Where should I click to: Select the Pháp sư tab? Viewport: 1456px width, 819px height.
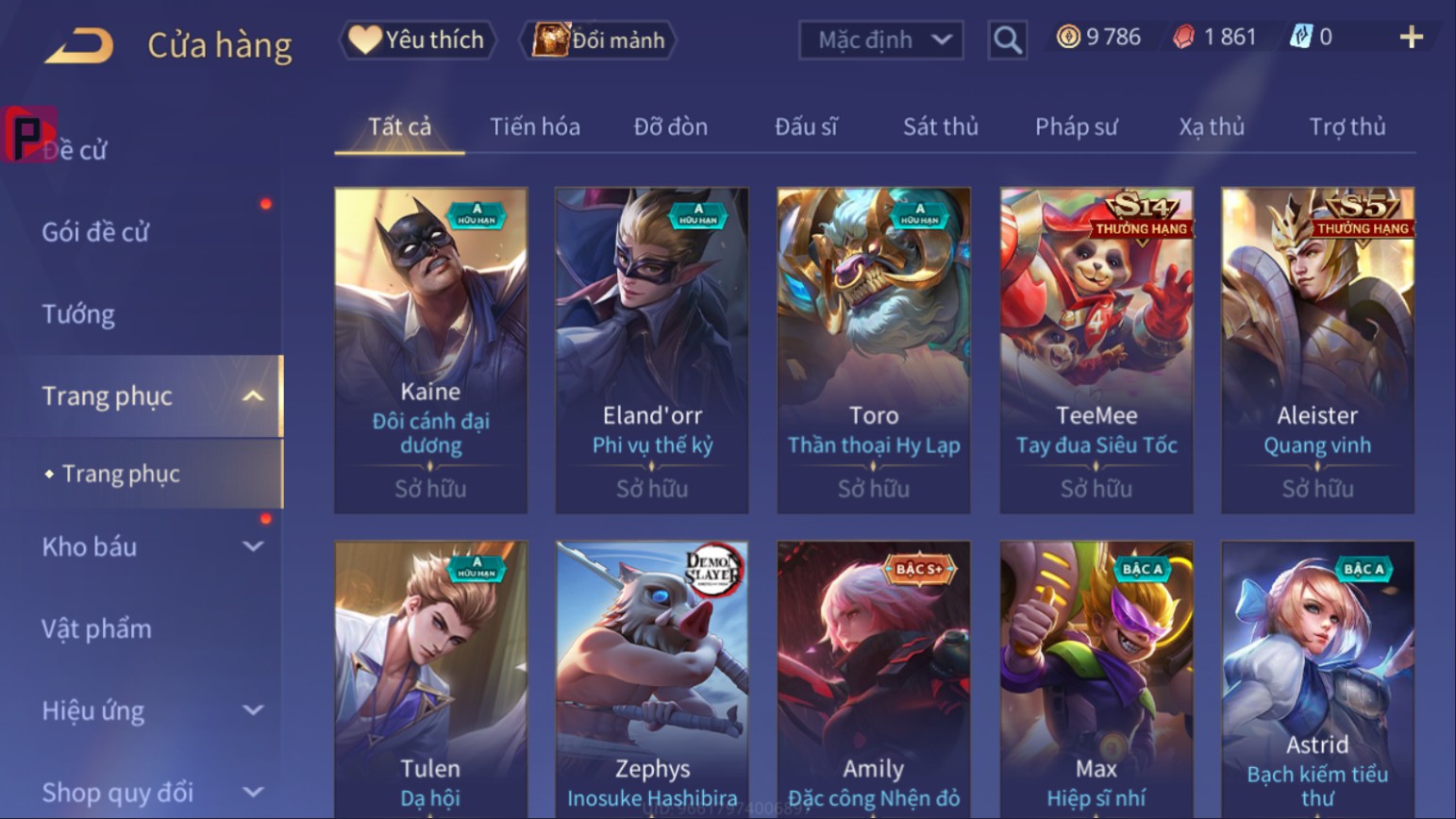pyautogui.click(x=1076, y=126)
